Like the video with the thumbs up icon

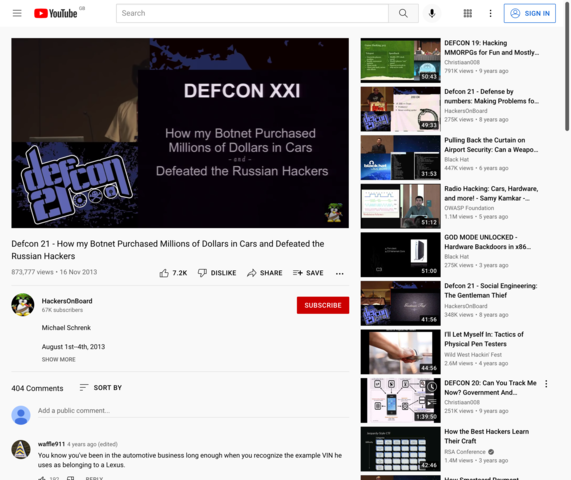[173, 273]
